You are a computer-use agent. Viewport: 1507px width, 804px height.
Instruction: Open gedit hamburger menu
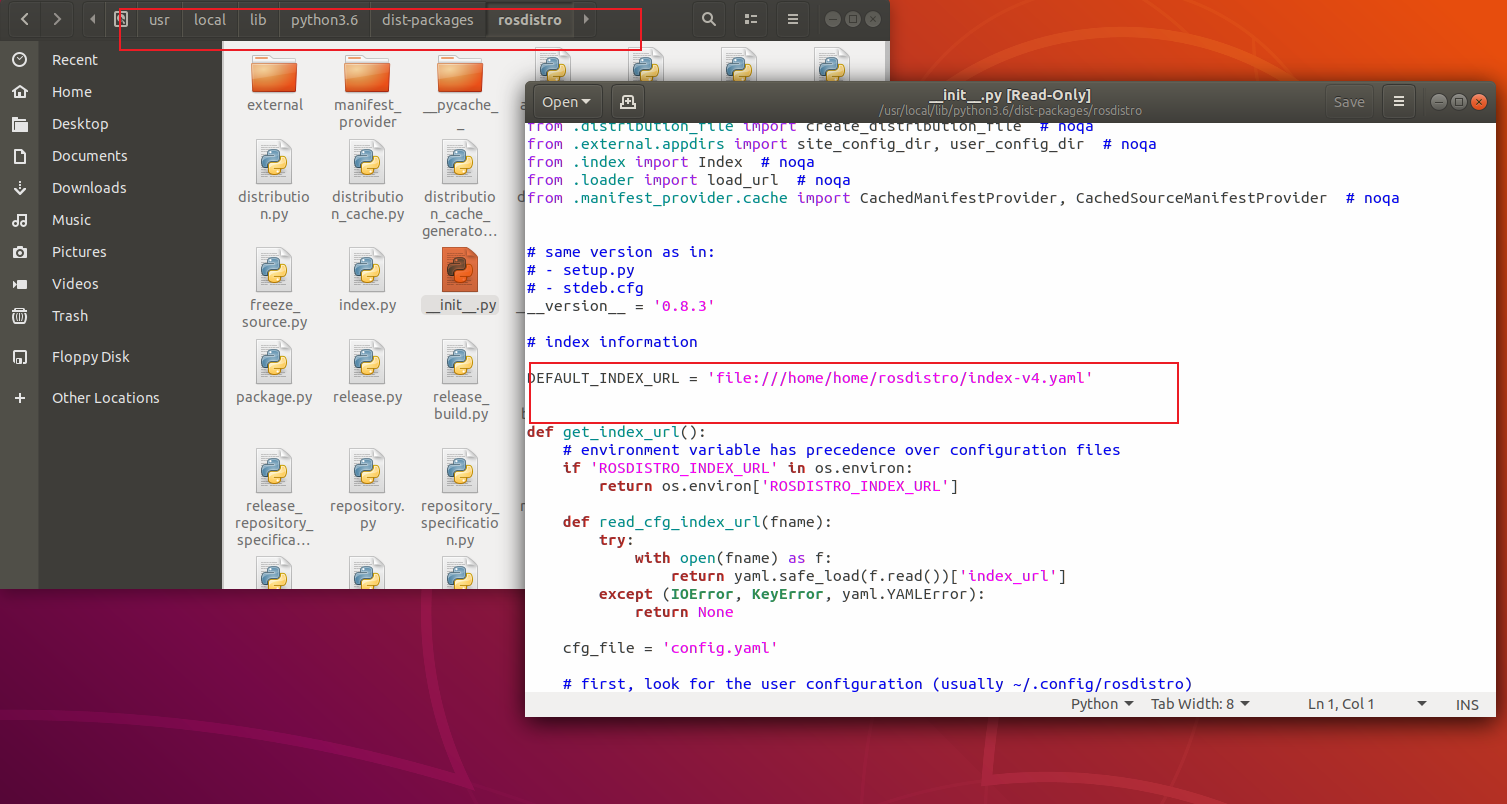[x=1399, y=101]
